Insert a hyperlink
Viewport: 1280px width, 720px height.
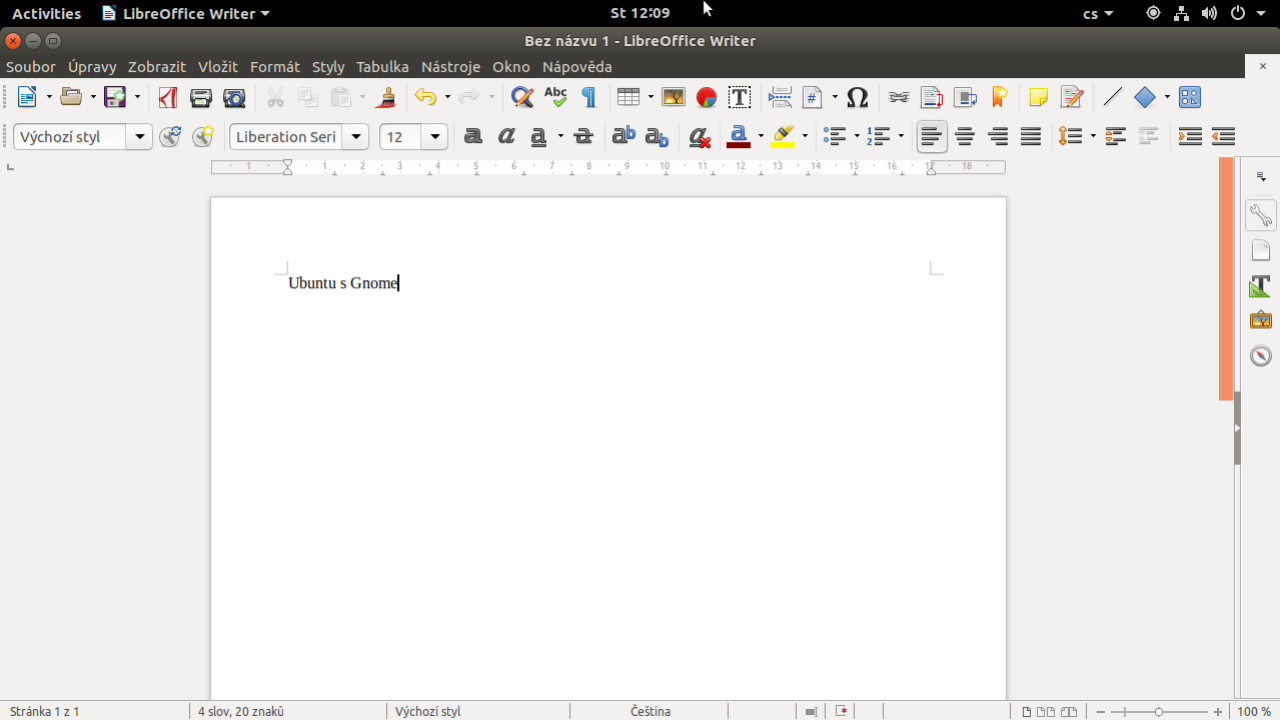click(899, 97)
